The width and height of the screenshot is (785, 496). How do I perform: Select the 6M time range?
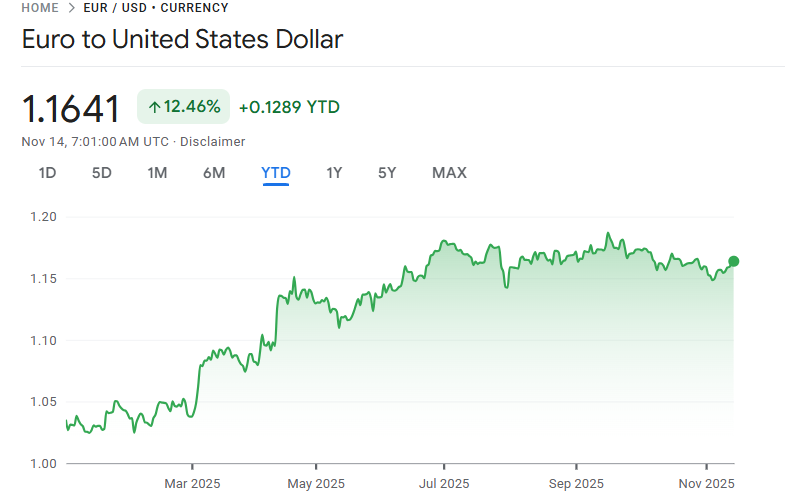[214, 173]
